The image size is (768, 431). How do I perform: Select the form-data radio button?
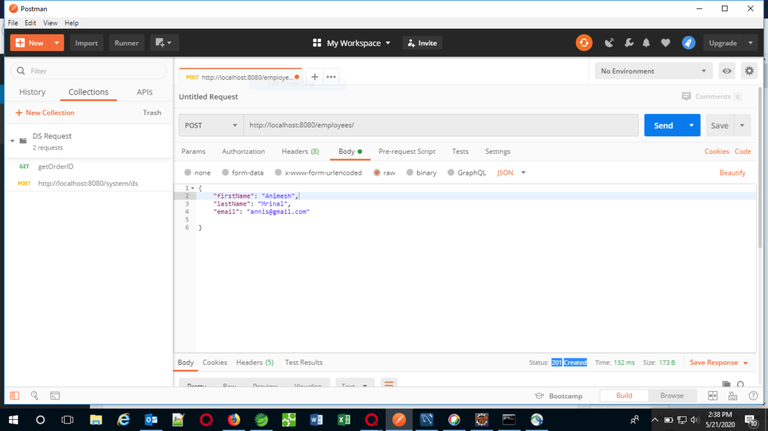pyautogui.click(x=225, y=172)
